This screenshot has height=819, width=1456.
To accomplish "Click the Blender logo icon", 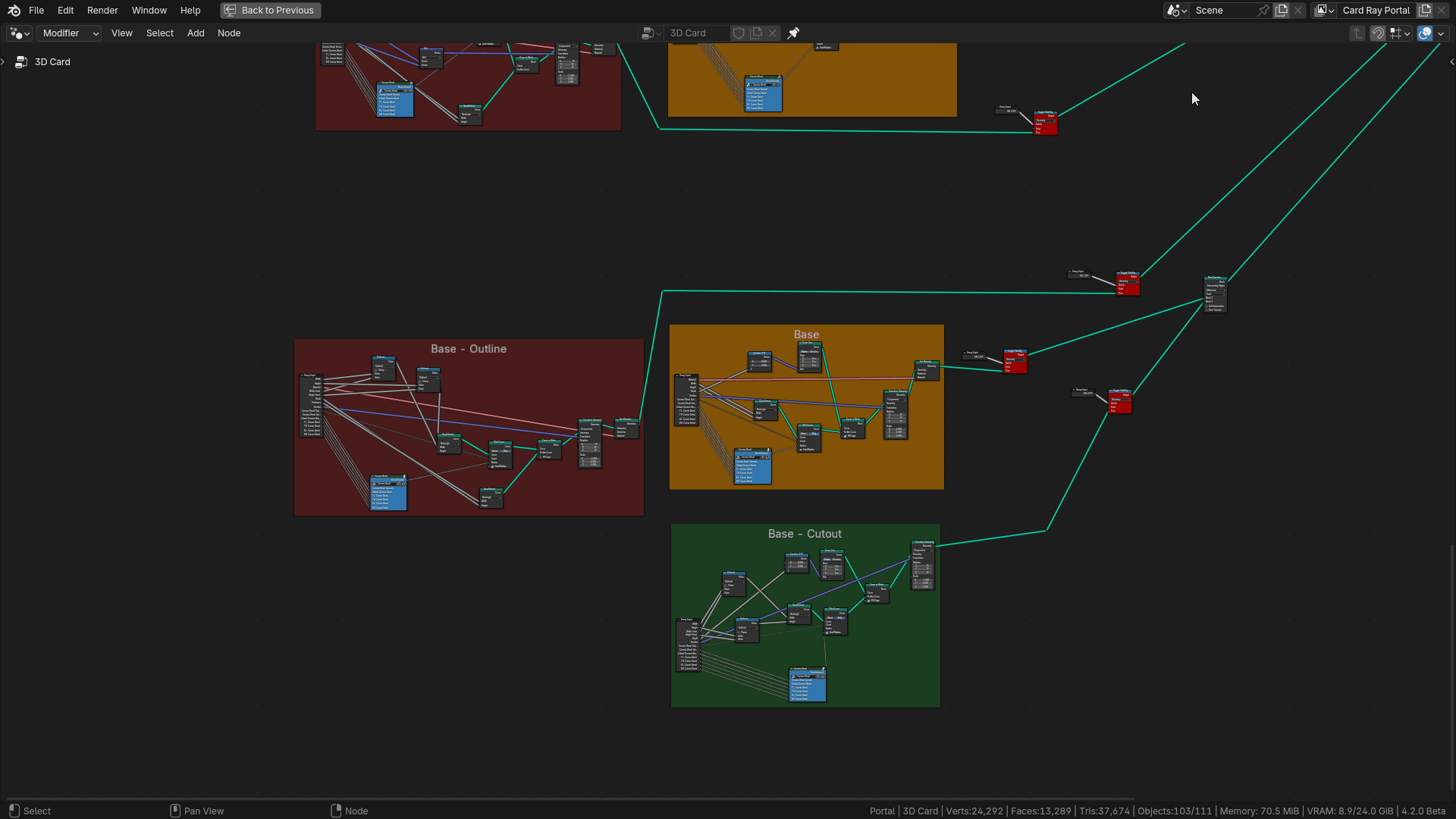I will [14, 11].
